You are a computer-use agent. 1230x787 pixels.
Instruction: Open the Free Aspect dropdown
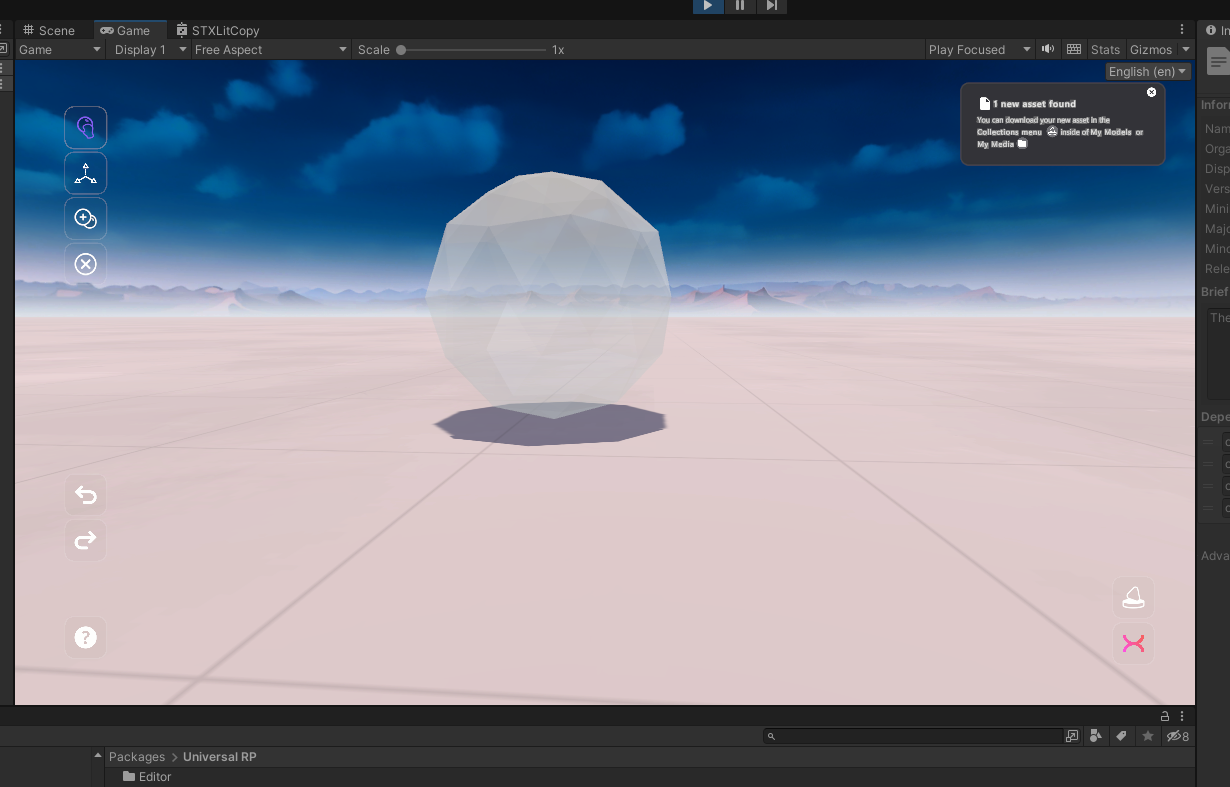(270, 49)
